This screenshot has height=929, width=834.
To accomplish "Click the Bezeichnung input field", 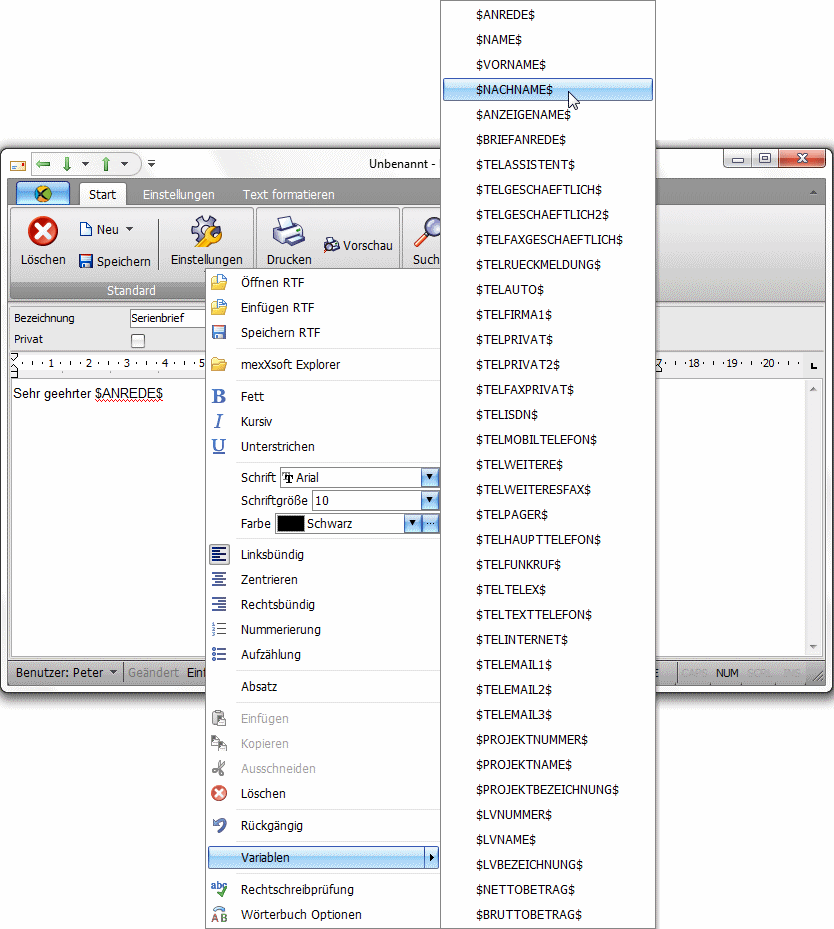I will (x=167, y=318).
